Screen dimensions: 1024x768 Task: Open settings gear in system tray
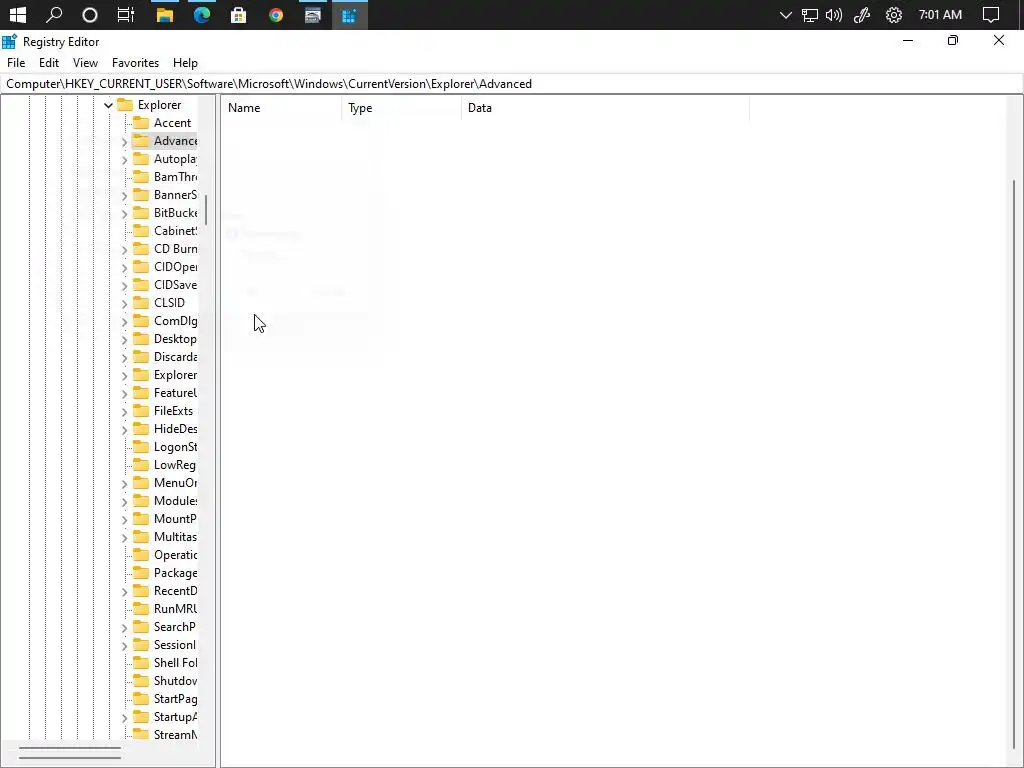(893, 15)
